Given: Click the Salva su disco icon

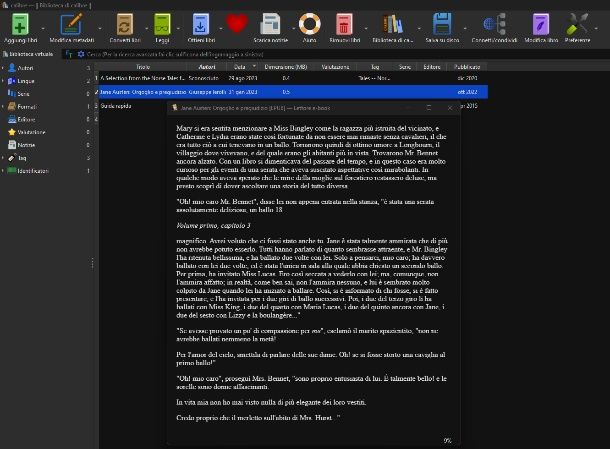Looking at the screenshot, I should [x=442, y=24].
